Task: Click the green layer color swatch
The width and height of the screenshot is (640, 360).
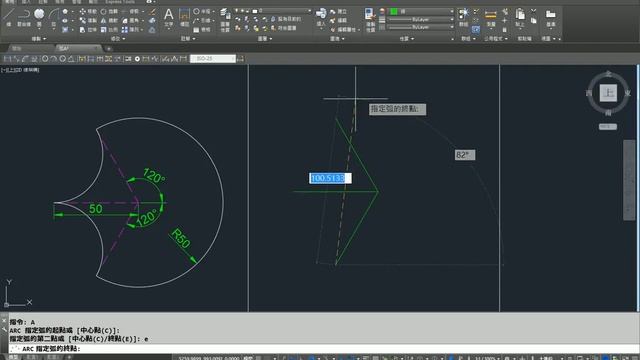Action: pyautogui.click(x=394, y=11)
